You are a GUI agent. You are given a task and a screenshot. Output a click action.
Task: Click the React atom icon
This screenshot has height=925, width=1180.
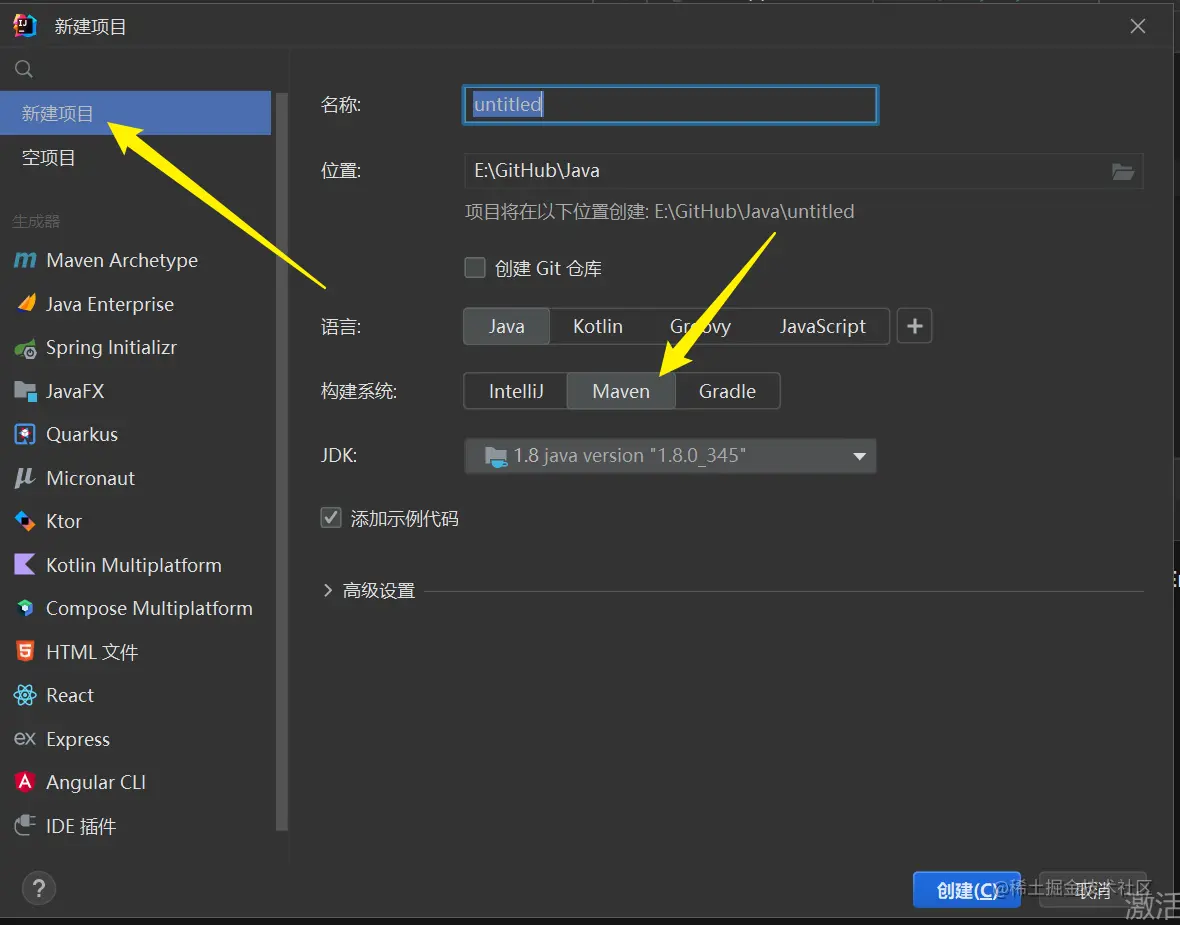click(x=25, y=695)
